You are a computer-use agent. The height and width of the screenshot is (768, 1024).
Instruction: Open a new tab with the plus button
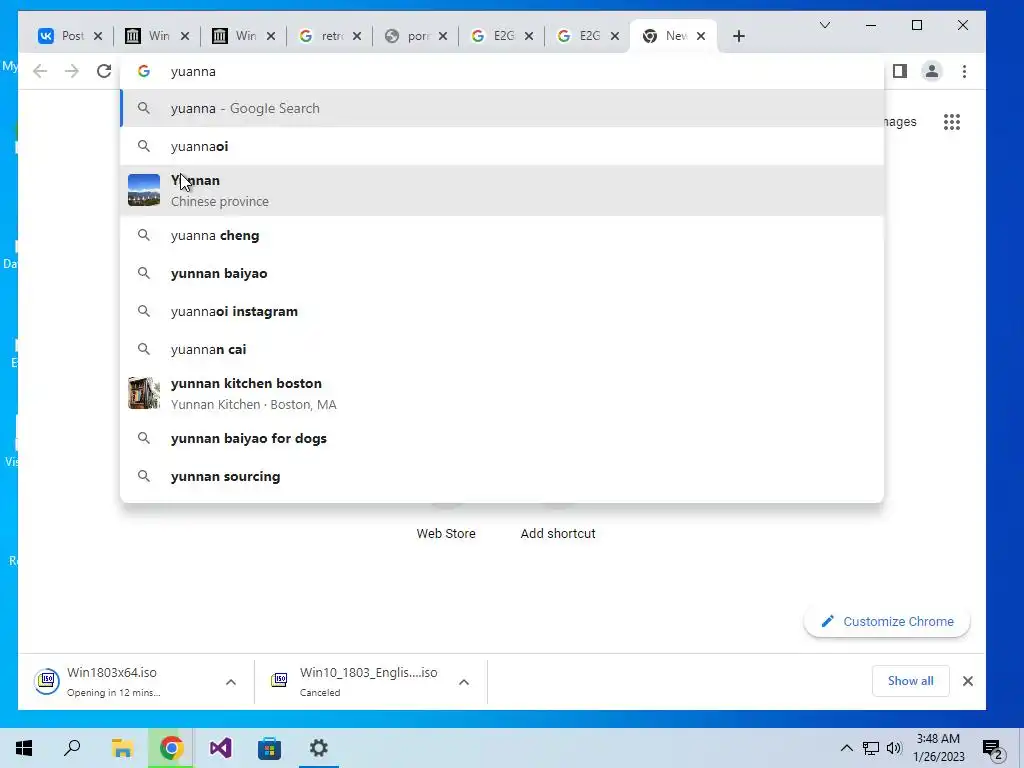tap(739, 36)
